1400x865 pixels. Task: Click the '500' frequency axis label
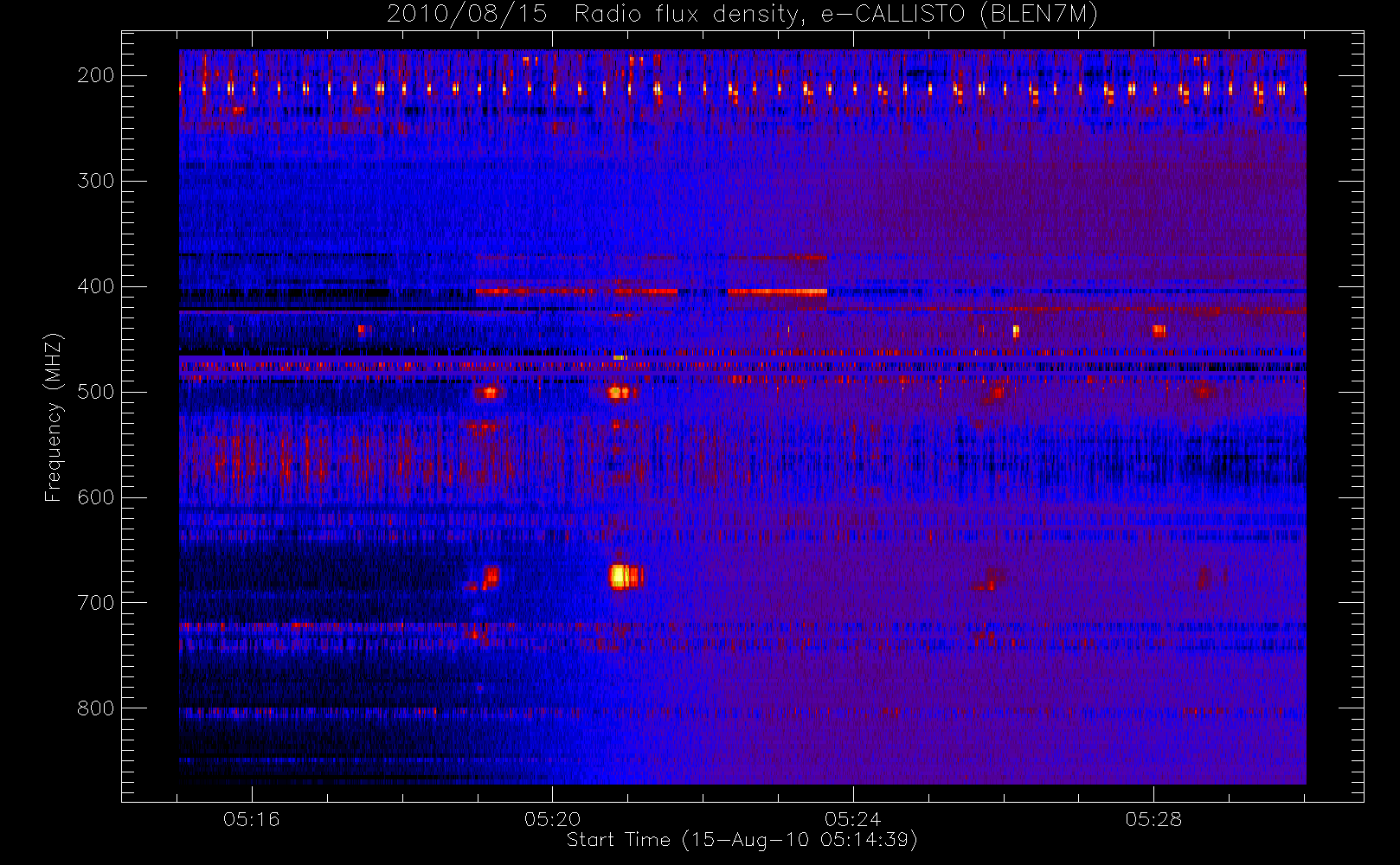[95, 392]
